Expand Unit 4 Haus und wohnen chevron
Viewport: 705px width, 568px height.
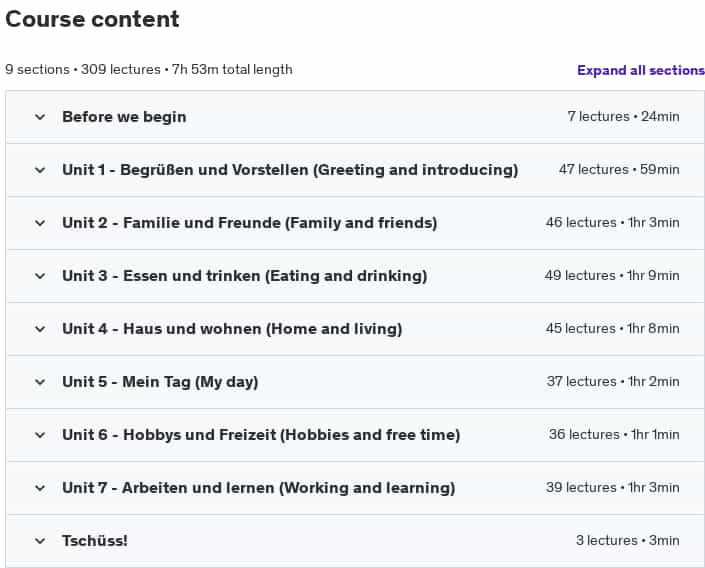click(40, 329)
